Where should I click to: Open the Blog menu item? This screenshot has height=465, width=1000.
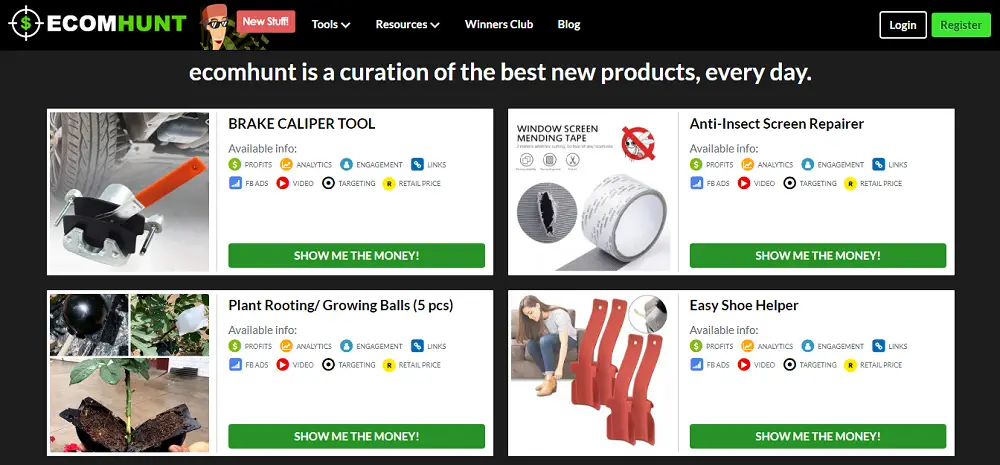(569, 24)
